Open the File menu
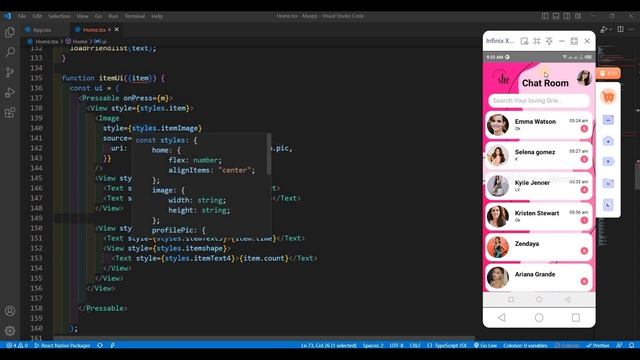Image resolution: width=640 pixels, height=360 pixels. point(22,16)
